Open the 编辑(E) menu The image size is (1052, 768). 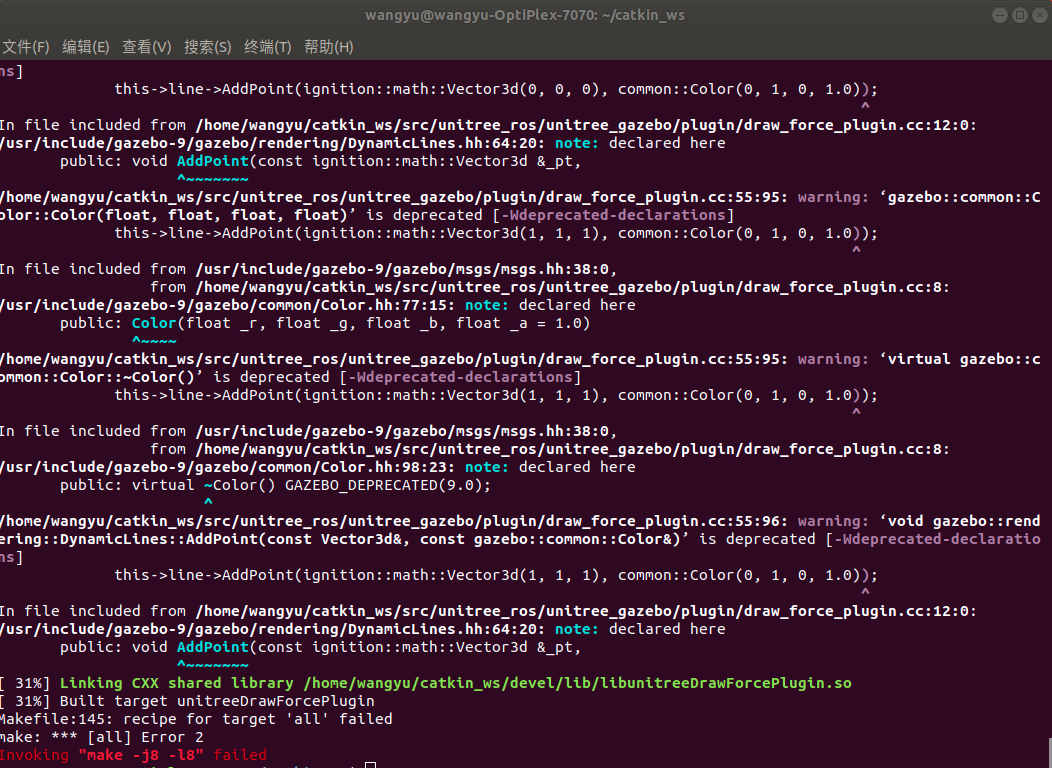click(85, 47)
